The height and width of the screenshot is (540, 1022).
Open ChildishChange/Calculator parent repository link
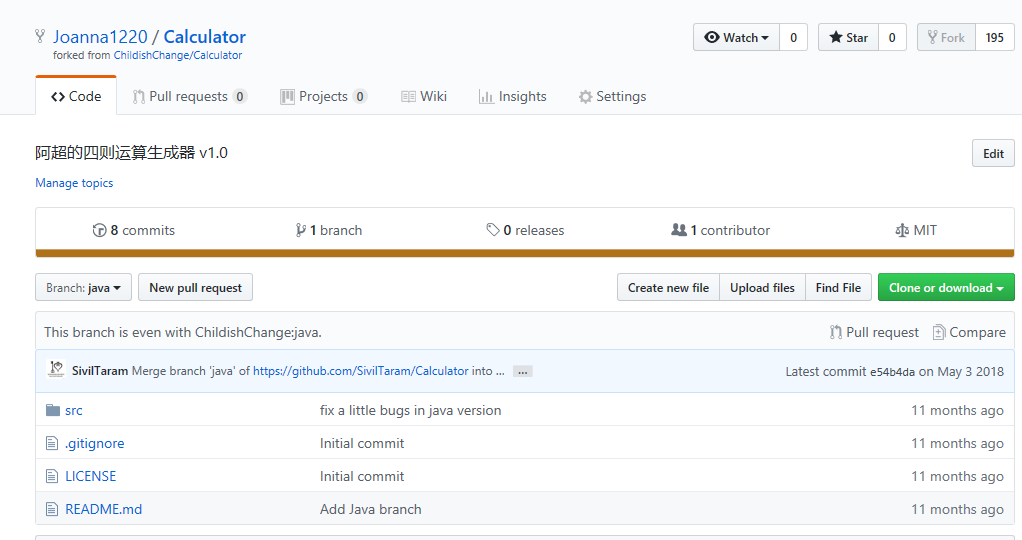(178, 55)
